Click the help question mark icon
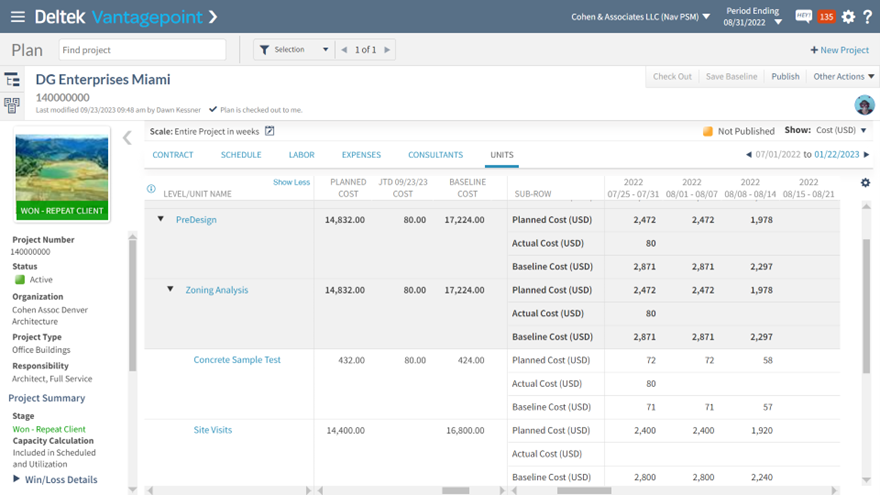Viewport: 880px width, 495px height. coord(867,17)
